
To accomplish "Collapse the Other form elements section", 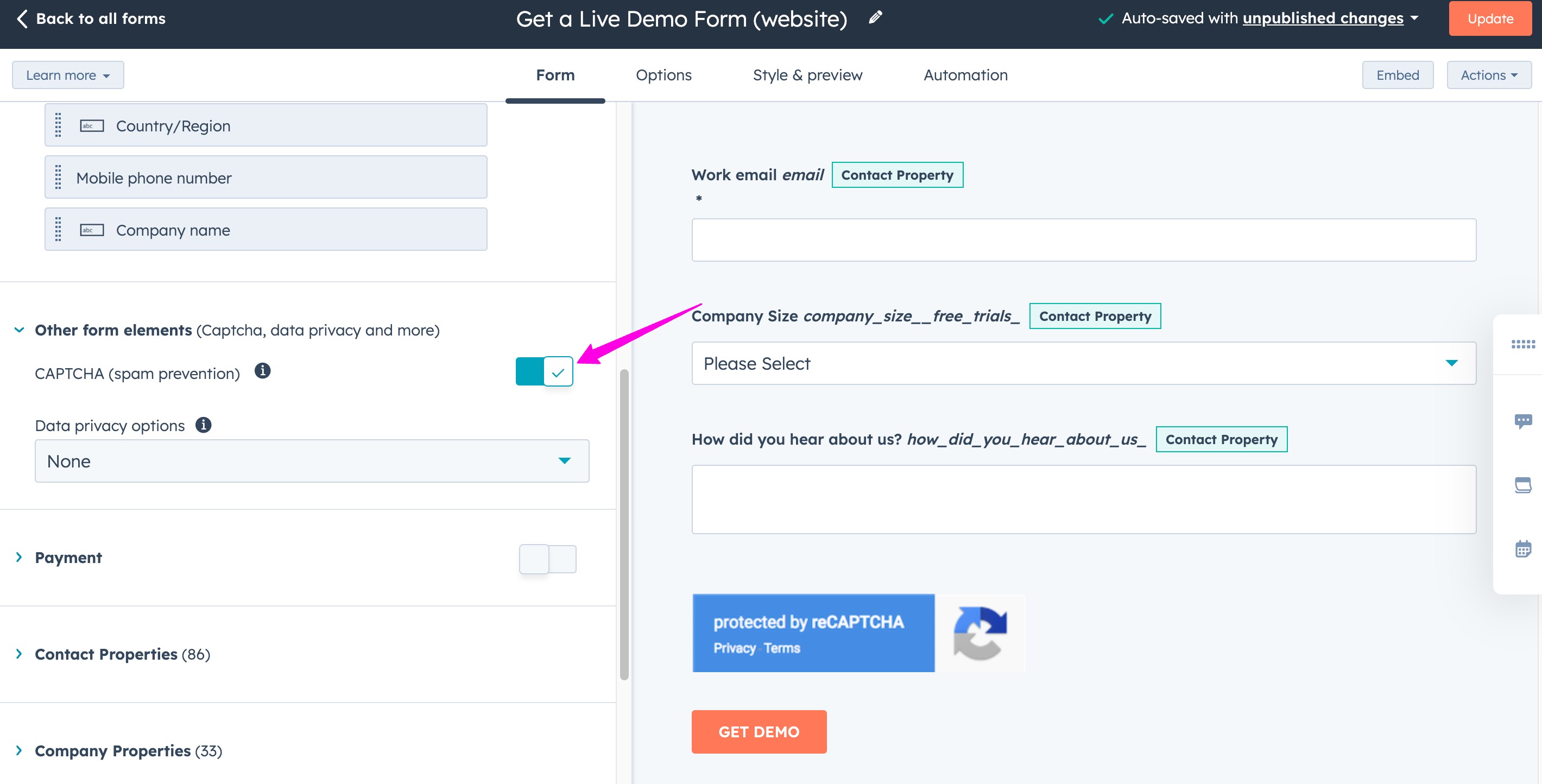I will pyautogui.click(x=19, y=330).
